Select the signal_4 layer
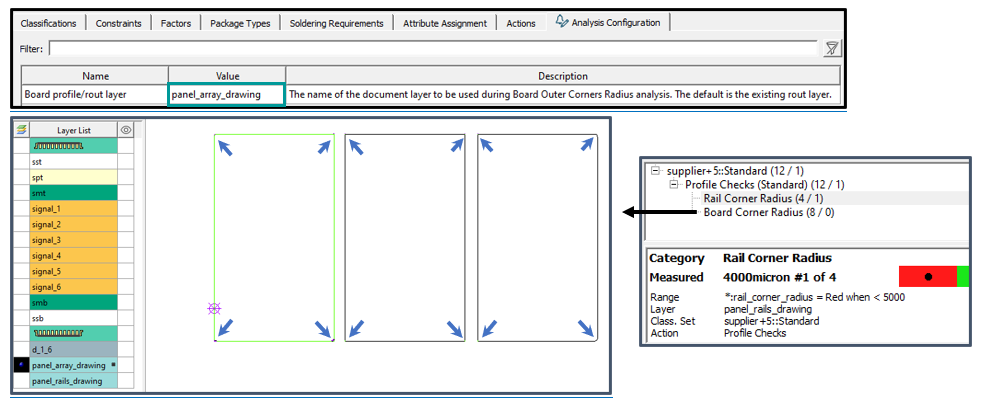Image resolution: width=981 pixels, height=403 pixels. [73, 255]
